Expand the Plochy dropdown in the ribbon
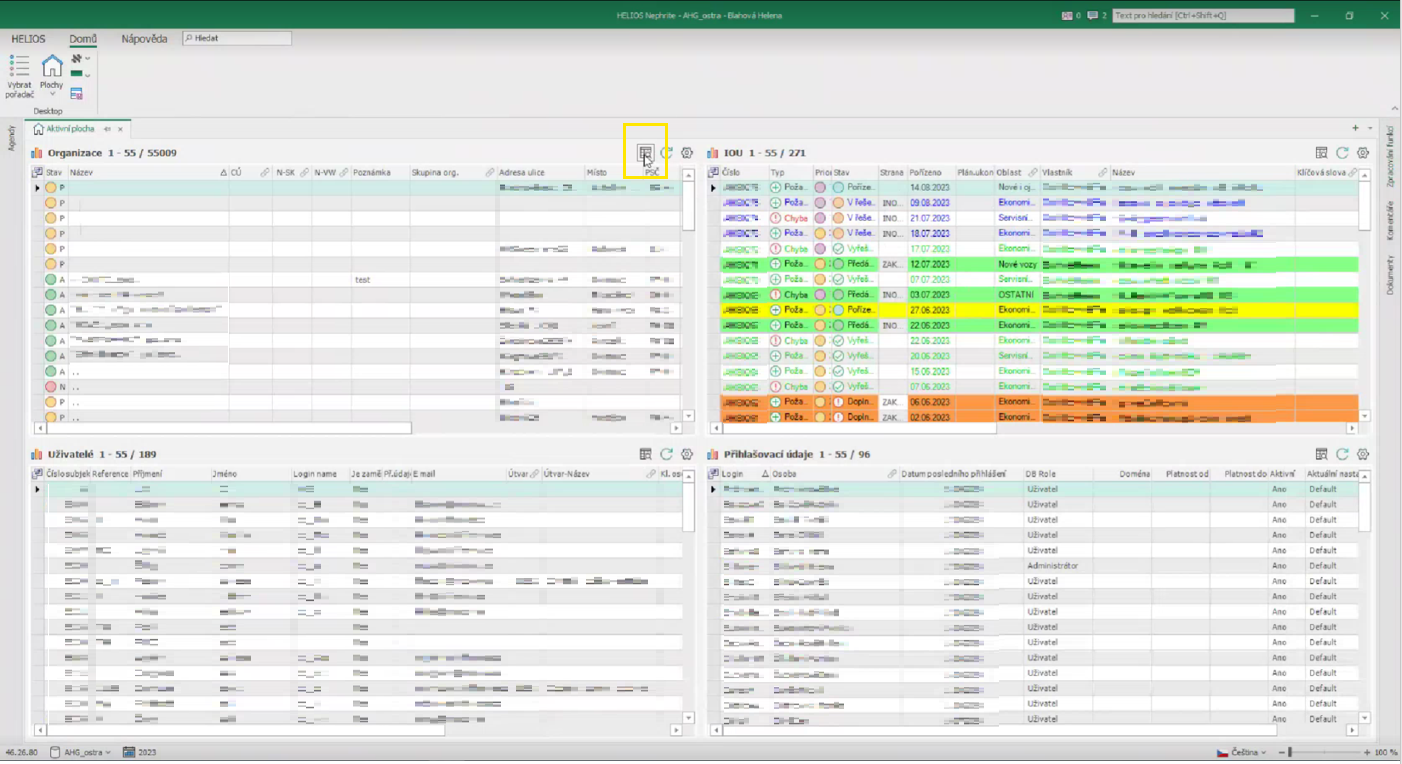Image resolution: width=1402 pixels, height=764 pixels. tap(51, 95)
